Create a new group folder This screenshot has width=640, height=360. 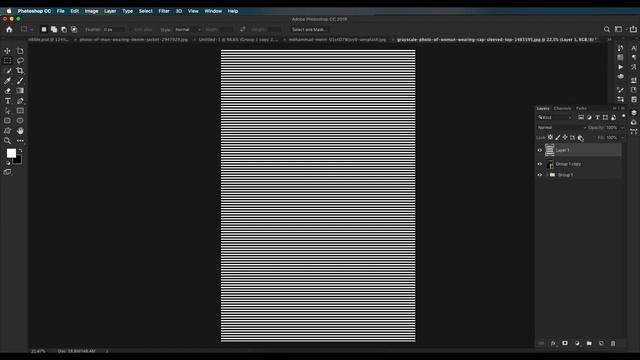point(589,343)
